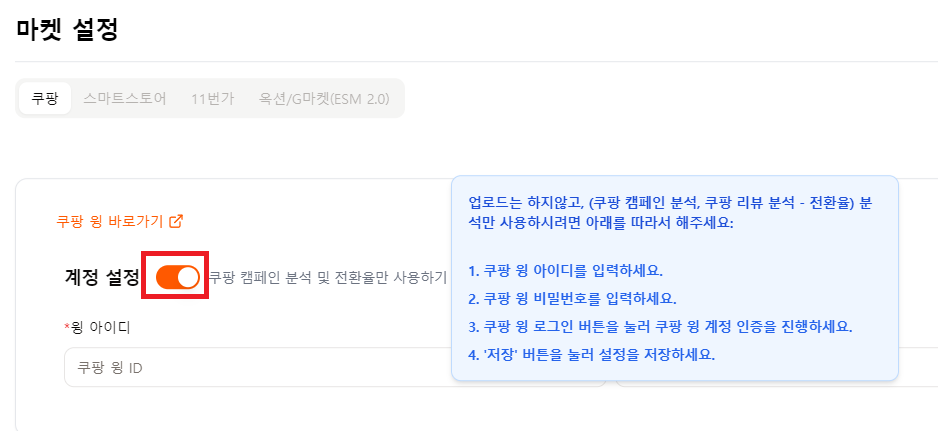939x431 pixels.
Task: Select the 쿠팡 market tab
Action: coord(44,98)
